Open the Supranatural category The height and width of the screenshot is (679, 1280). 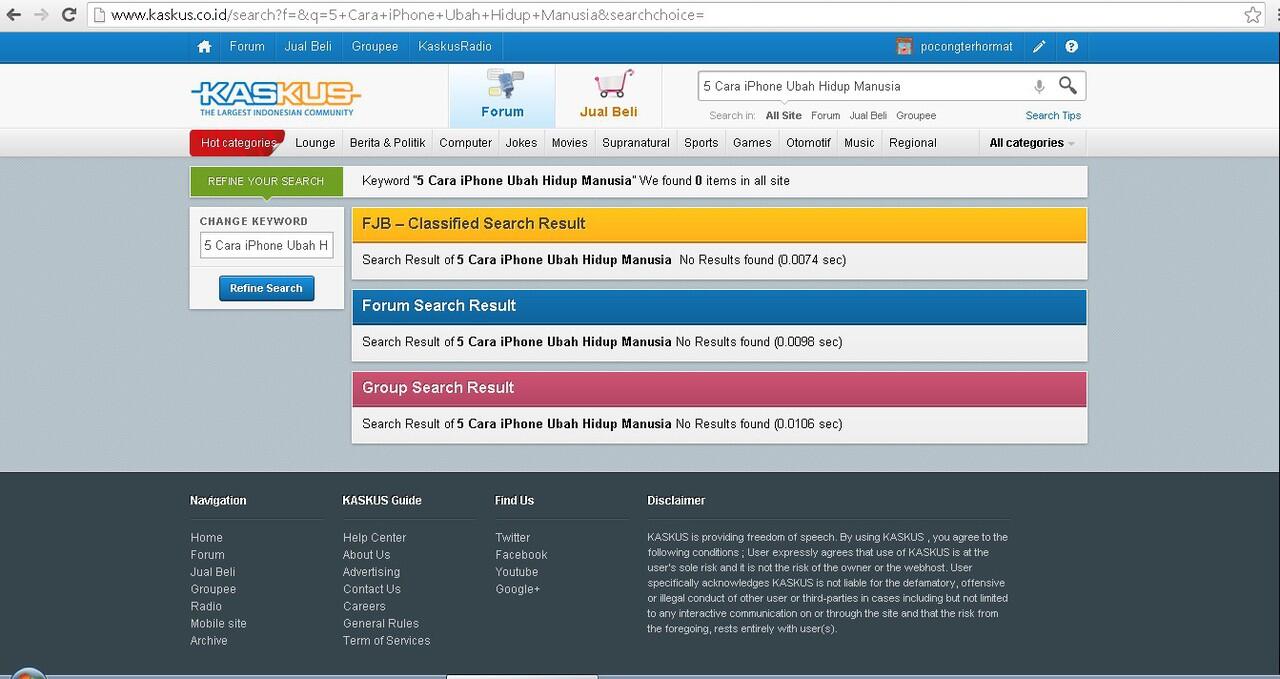pos(636,143)
